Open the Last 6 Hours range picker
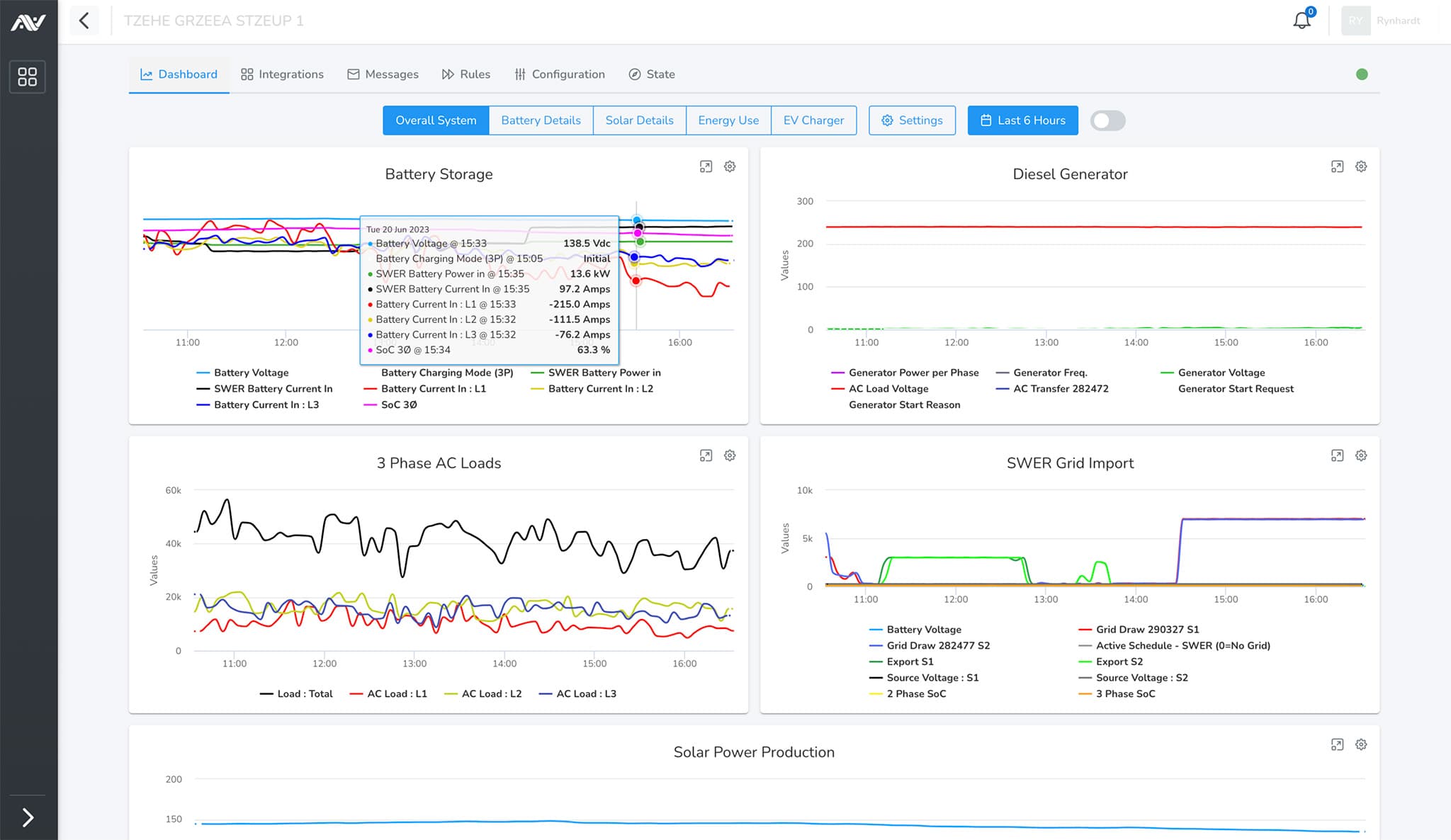 point(1022,120)
